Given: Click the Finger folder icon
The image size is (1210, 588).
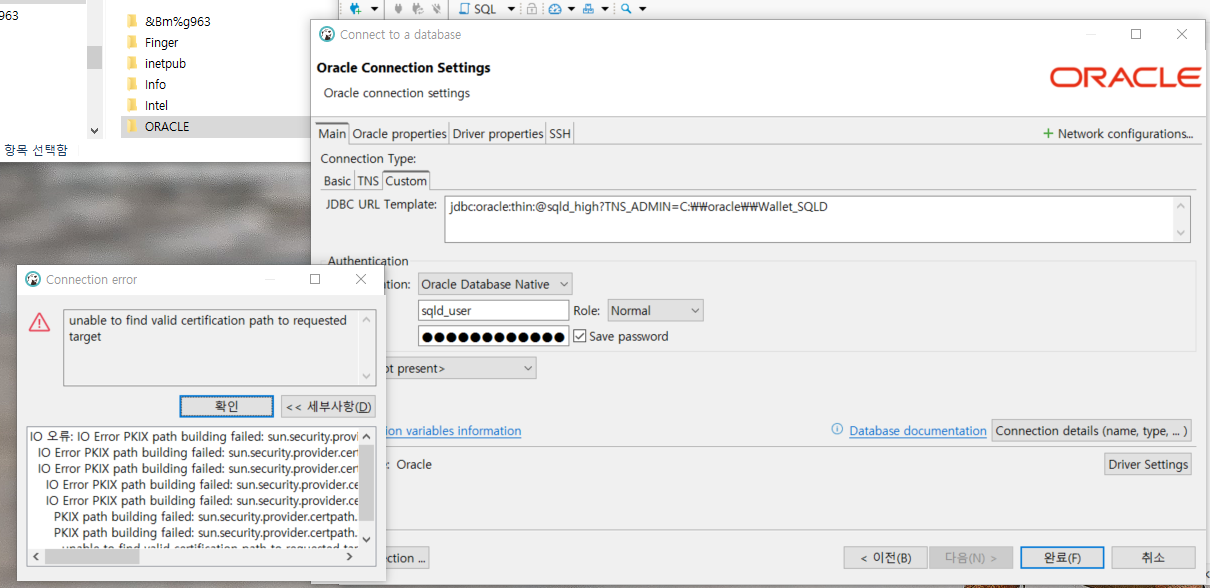Looking at the screenshot, I should coord(132,42).
